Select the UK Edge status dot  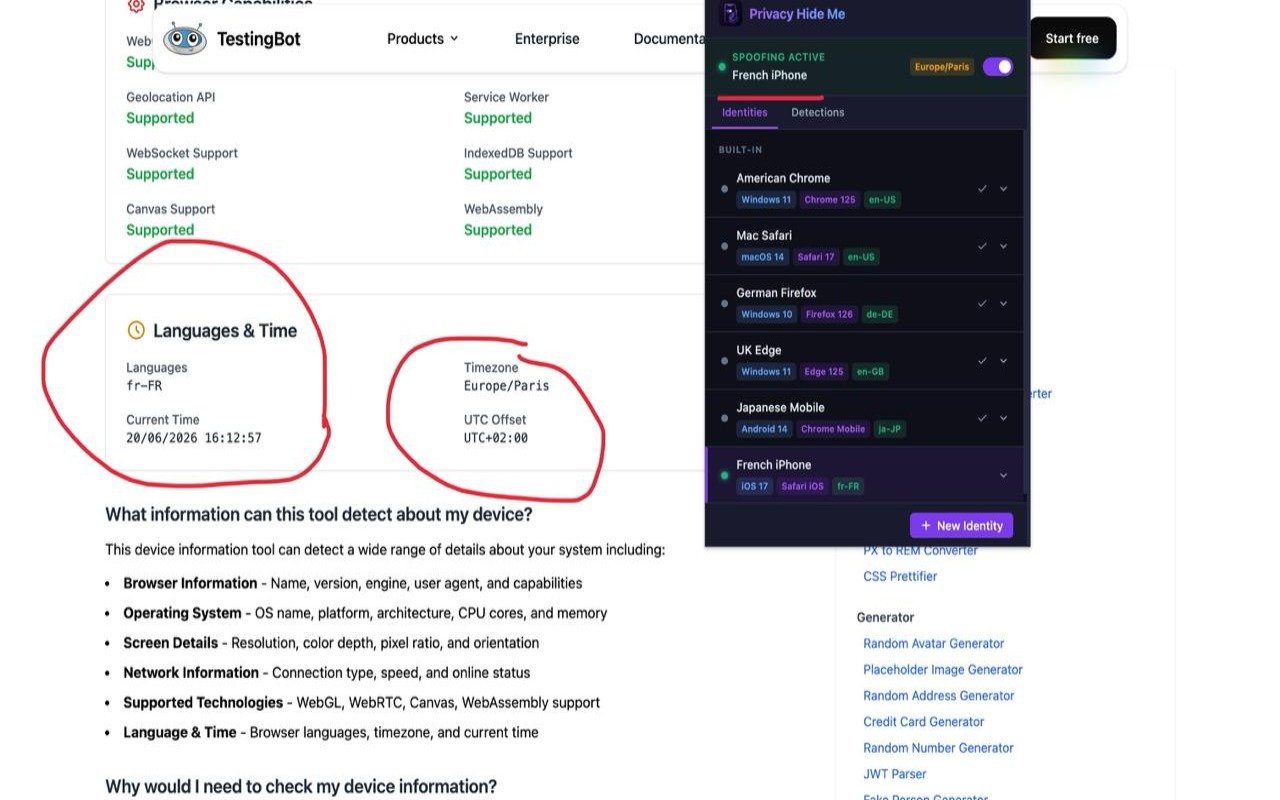pyautogui.click(x=725, y=361)
